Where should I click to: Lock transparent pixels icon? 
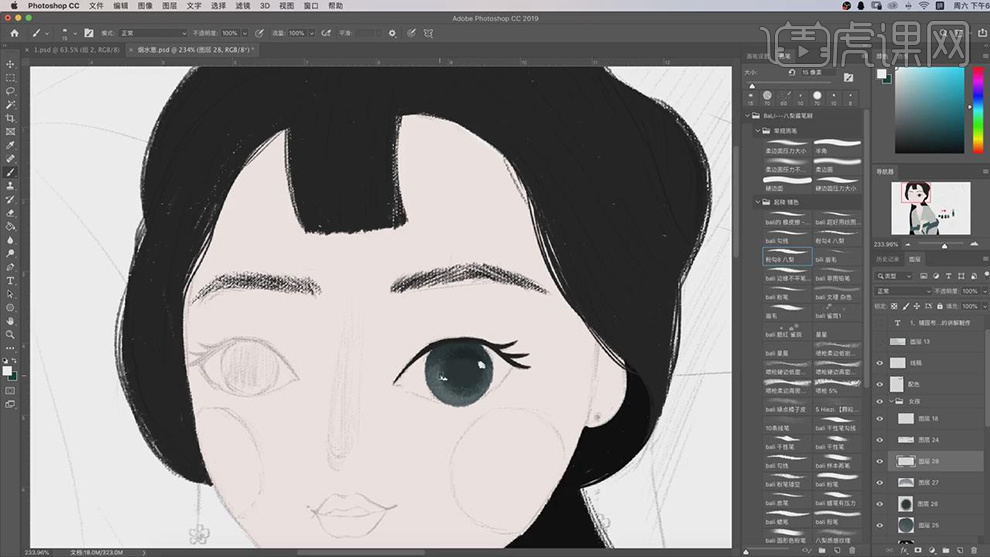[894, 306]
